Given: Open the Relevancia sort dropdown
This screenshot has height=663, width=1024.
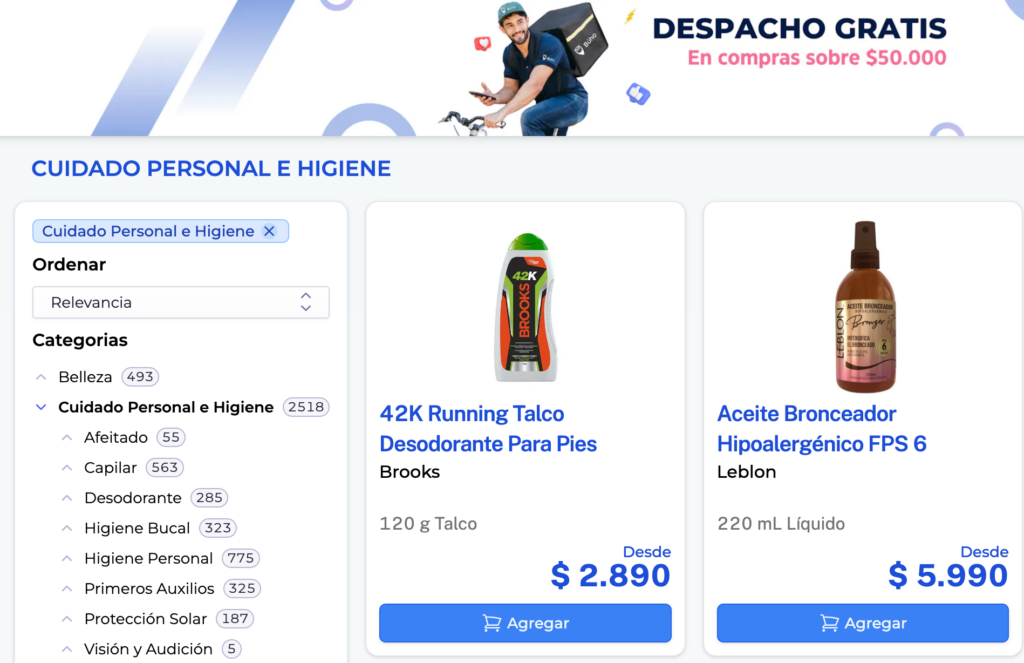Looking at the screenshot, I should tap(181, 302).
